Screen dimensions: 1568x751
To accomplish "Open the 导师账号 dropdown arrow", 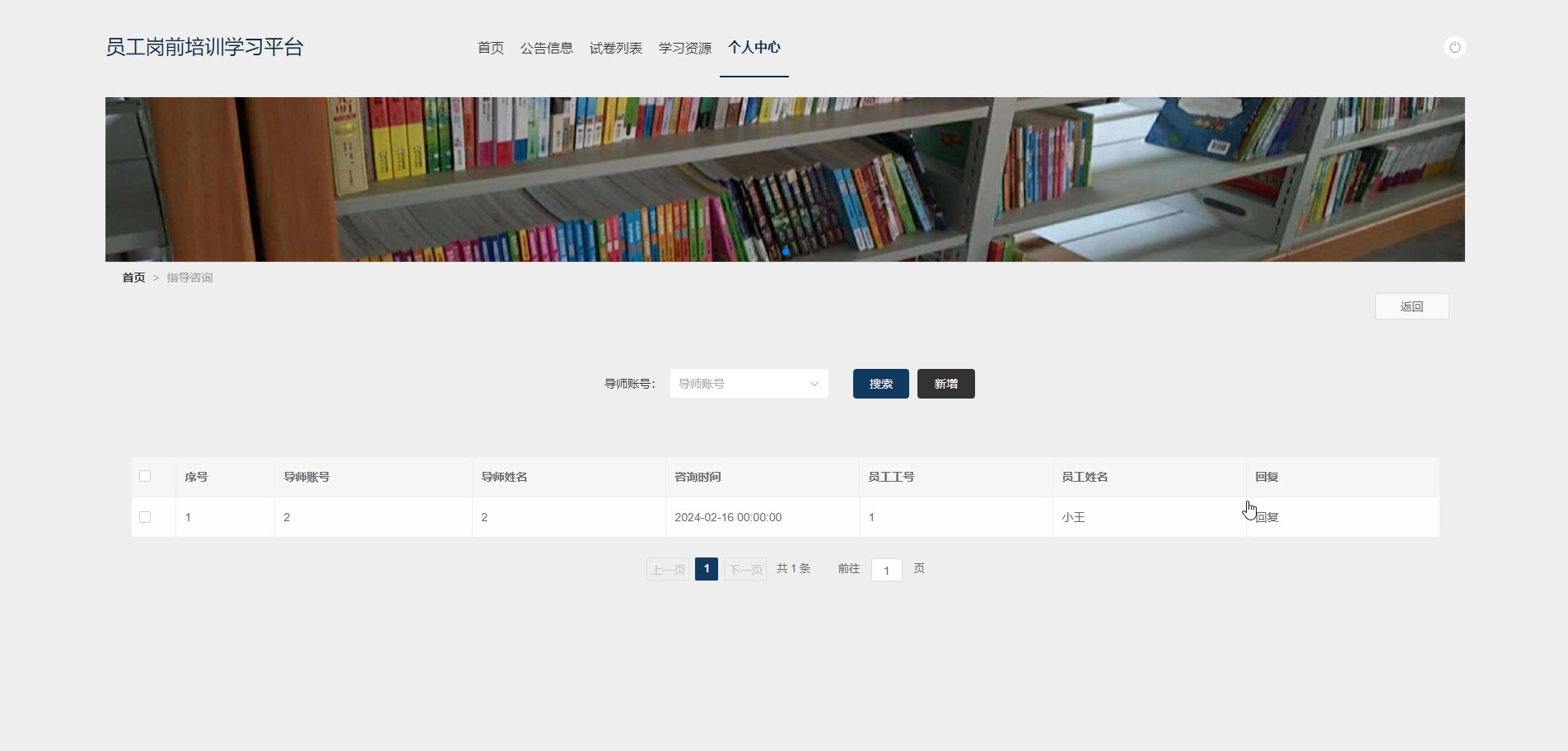I will coord(814,384).
